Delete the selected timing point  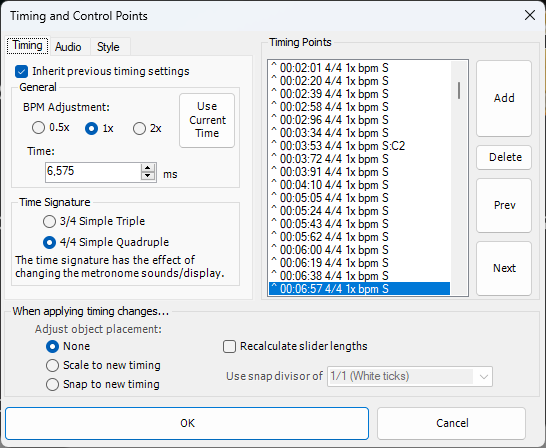click(504, 157)
